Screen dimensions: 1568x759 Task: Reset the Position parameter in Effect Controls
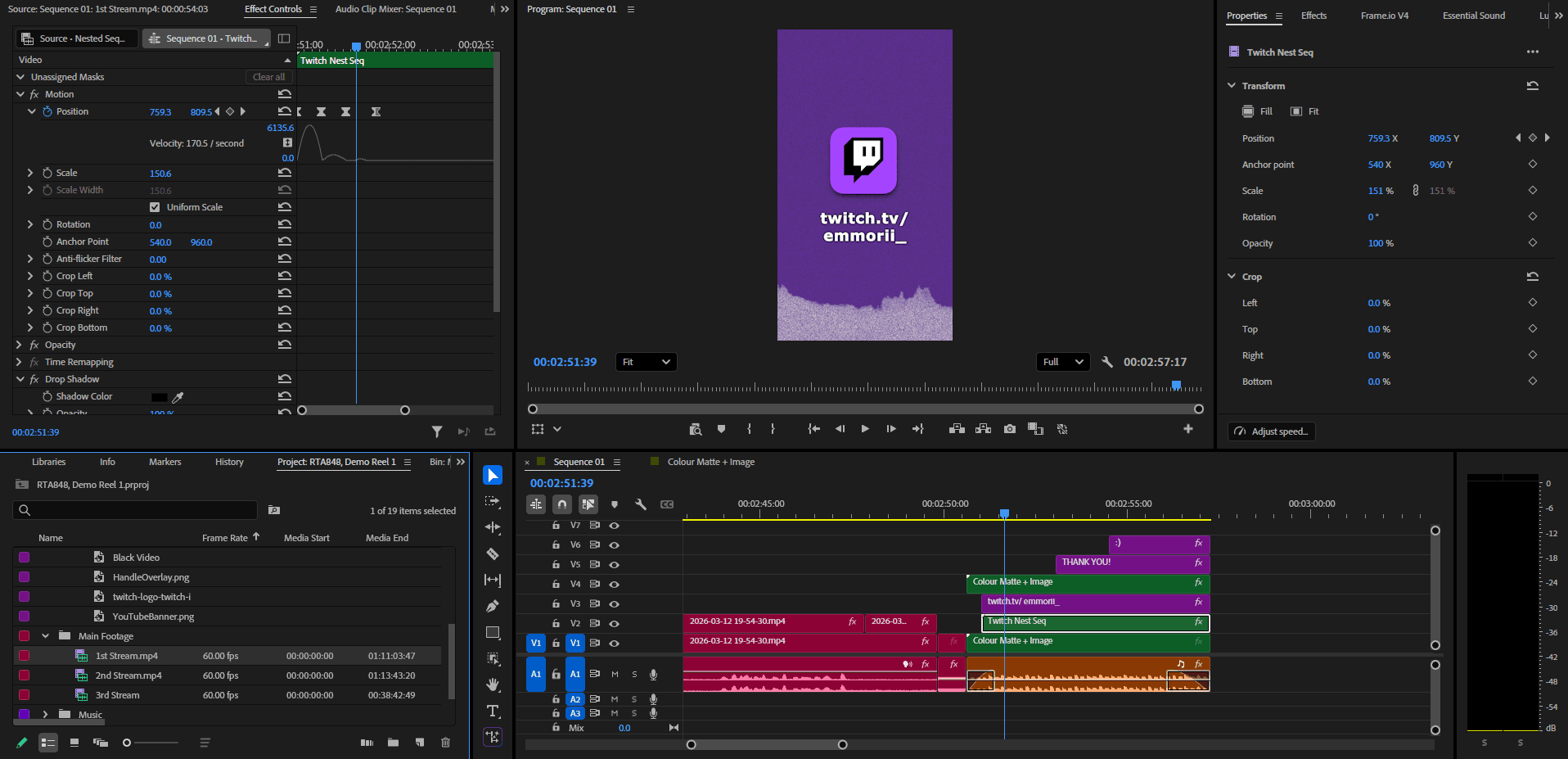[x=284, y=111]
